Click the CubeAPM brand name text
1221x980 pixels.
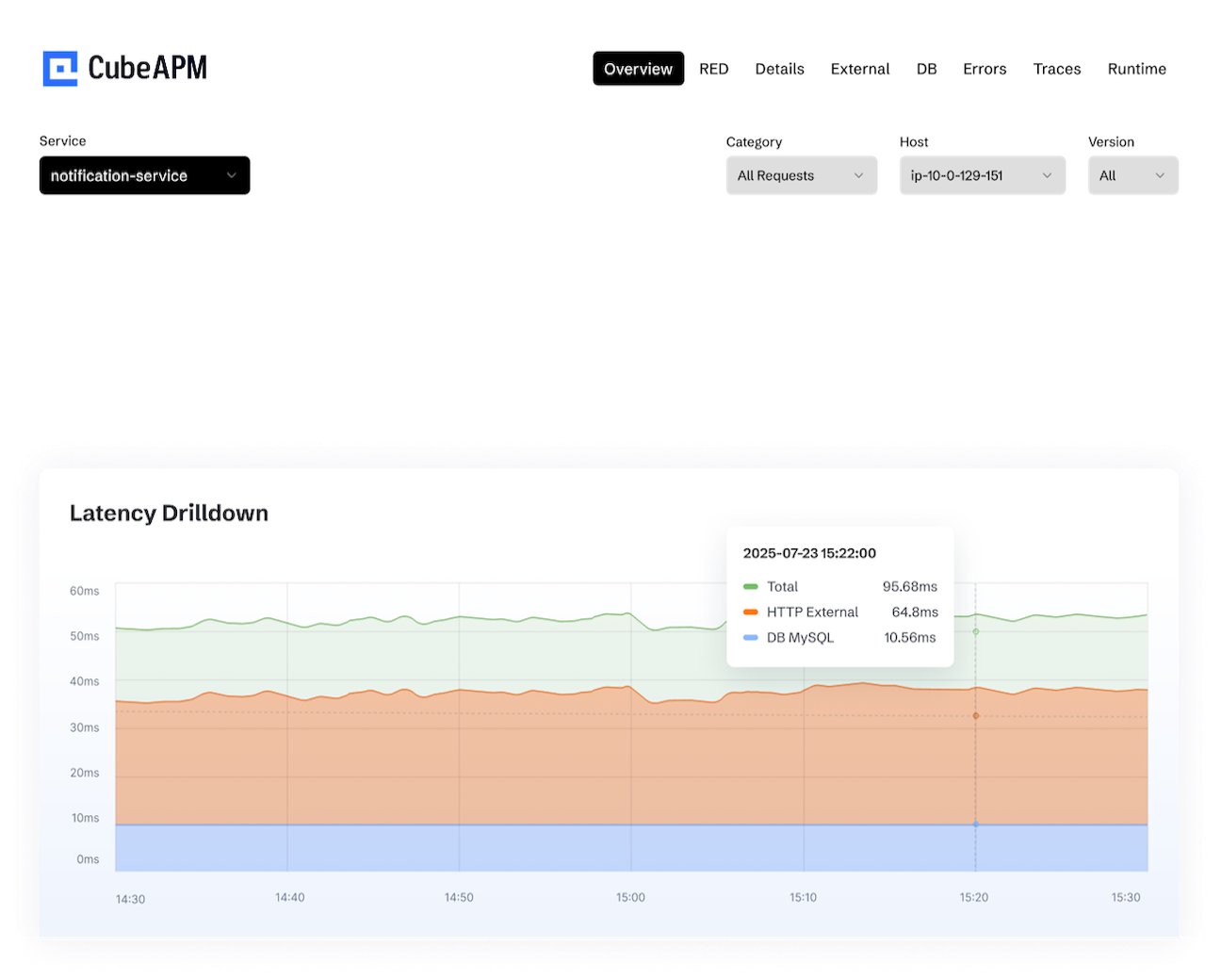tap(147, 68)
